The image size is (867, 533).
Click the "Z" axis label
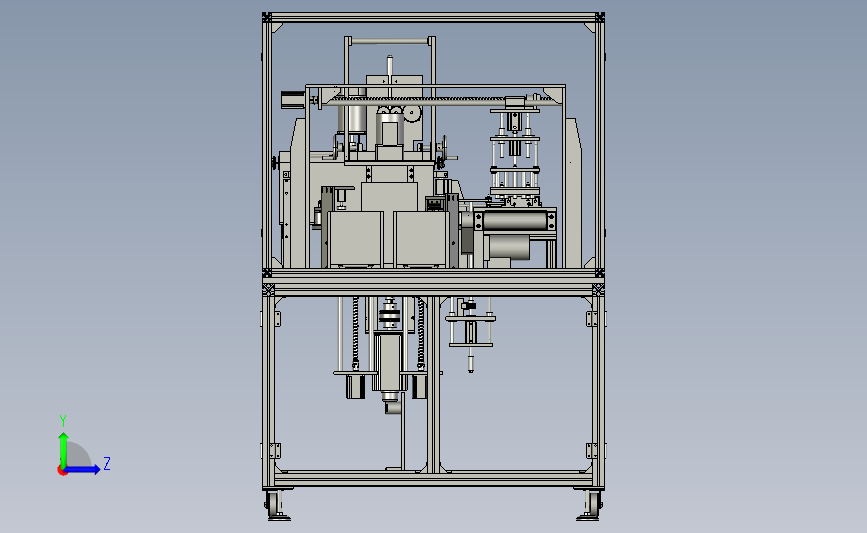(107, 463)
